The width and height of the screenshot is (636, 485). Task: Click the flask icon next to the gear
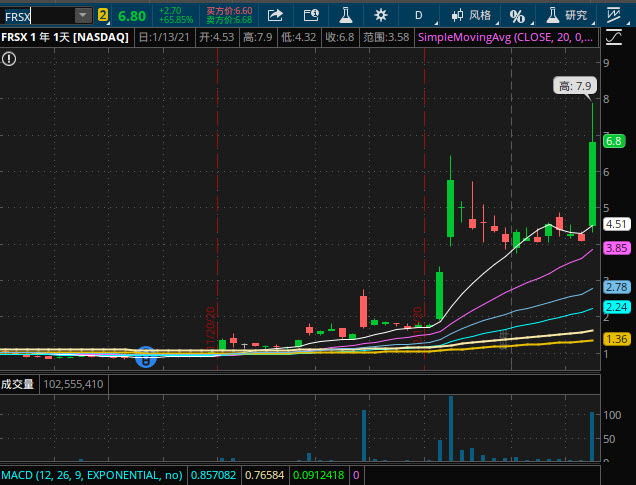pyautogui.click(x=346, y=15)
